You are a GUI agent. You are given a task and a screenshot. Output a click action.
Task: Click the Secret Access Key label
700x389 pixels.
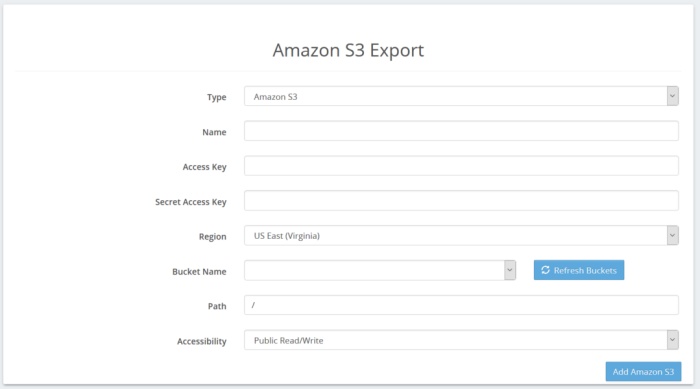click(191, 202)
